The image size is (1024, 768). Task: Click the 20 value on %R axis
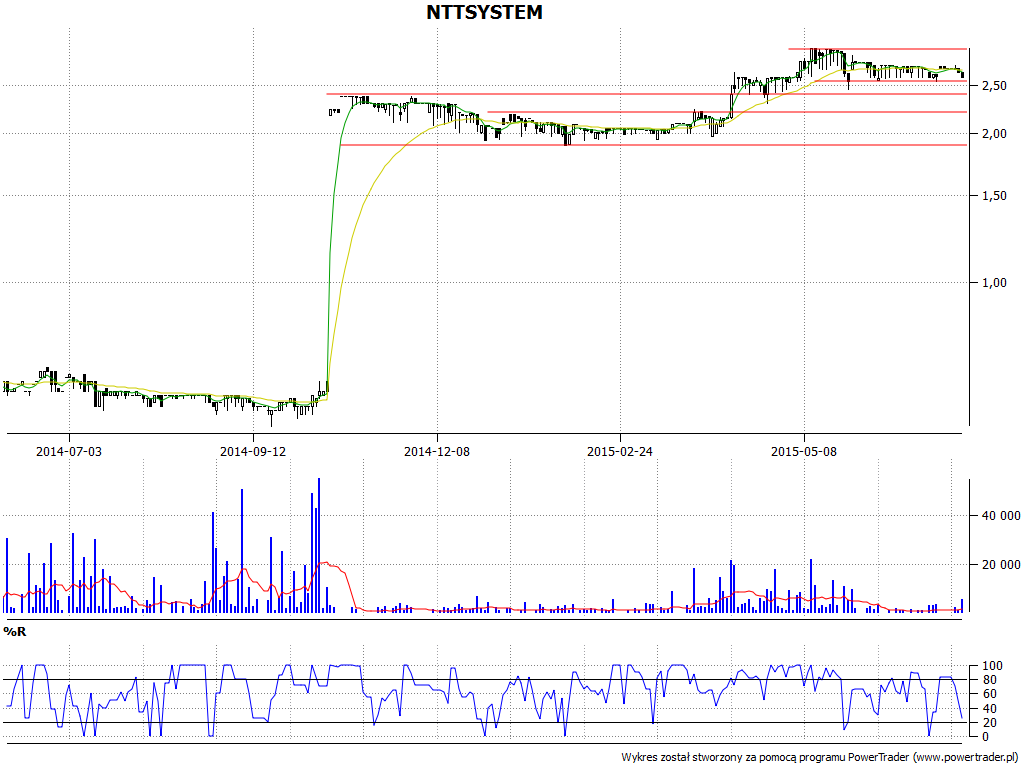click(x=990, y=723)
